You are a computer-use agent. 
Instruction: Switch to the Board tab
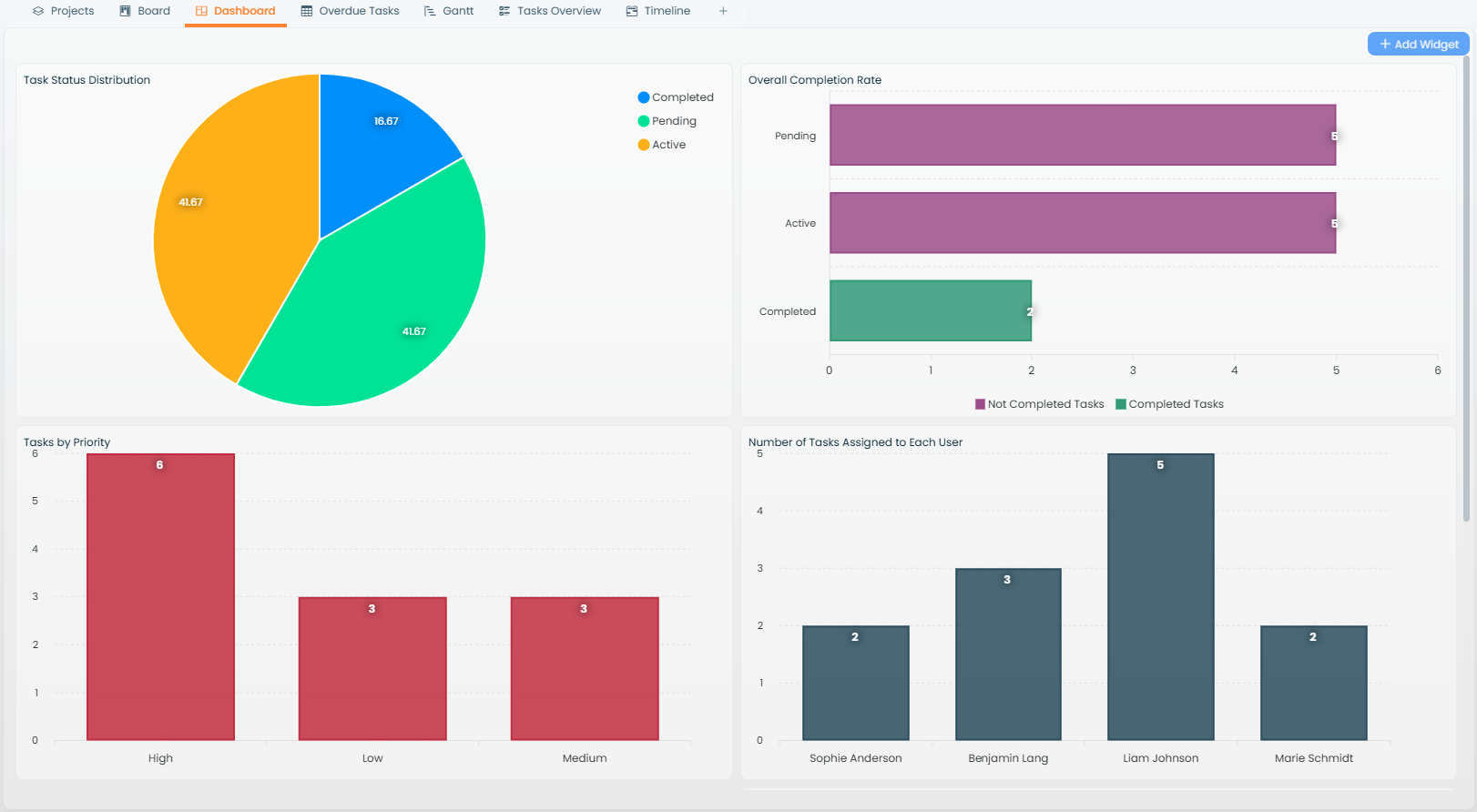(x=145, y=11)
